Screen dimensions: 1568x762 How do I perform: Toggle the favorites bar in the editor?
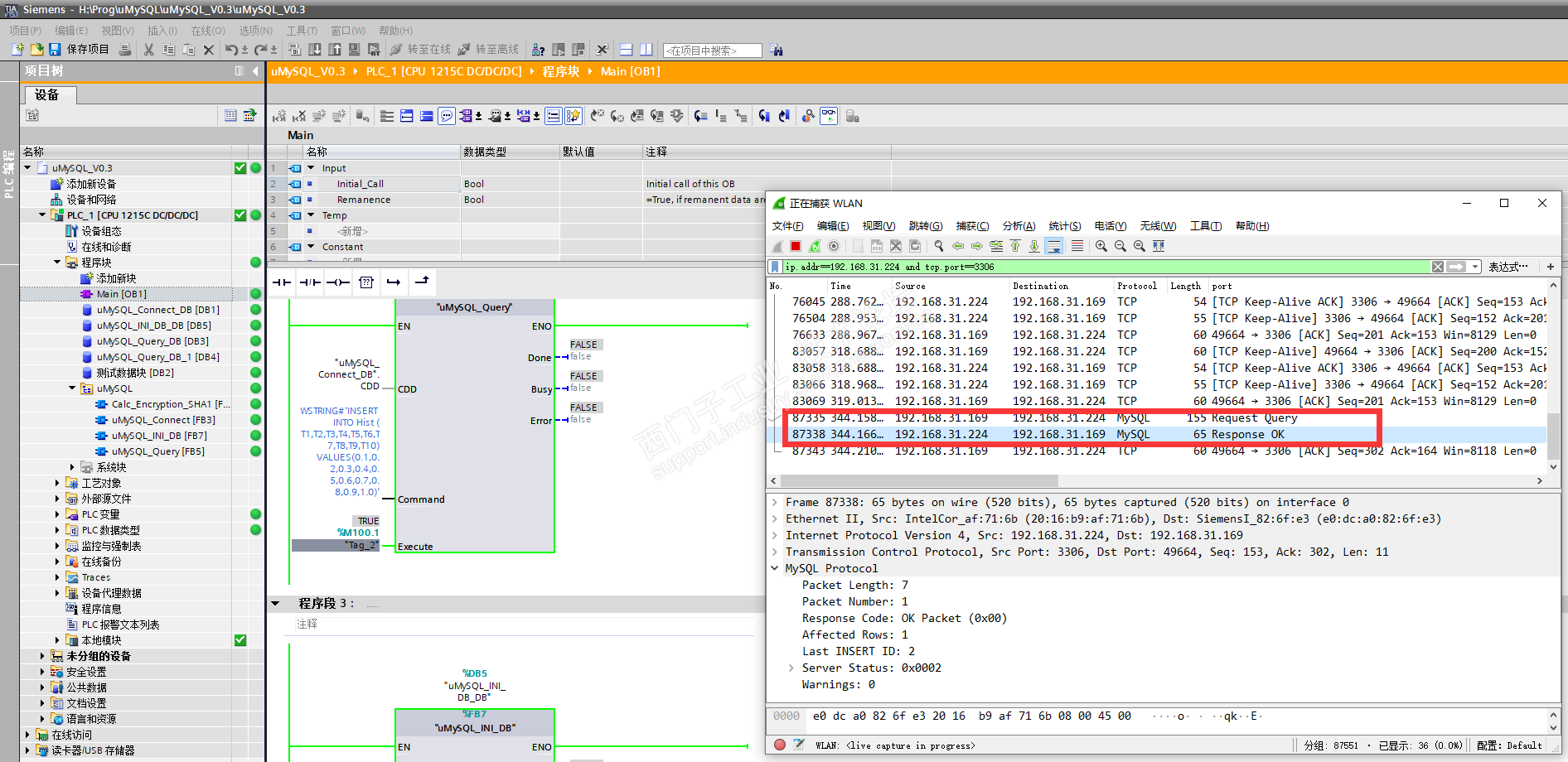point(573,116)
